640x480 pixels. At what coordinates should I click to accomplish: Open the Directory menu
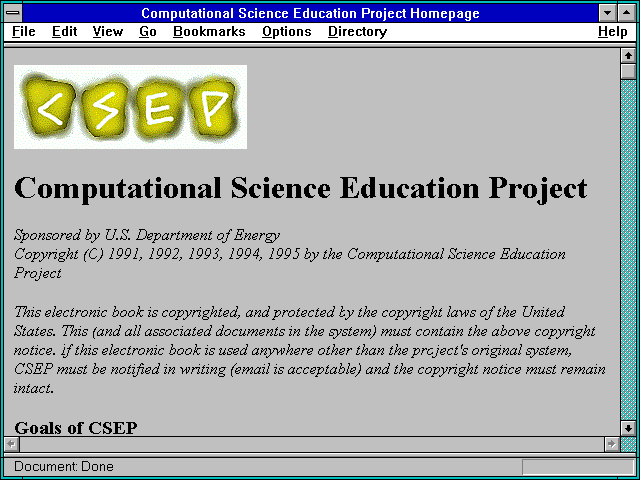point(358,31)
